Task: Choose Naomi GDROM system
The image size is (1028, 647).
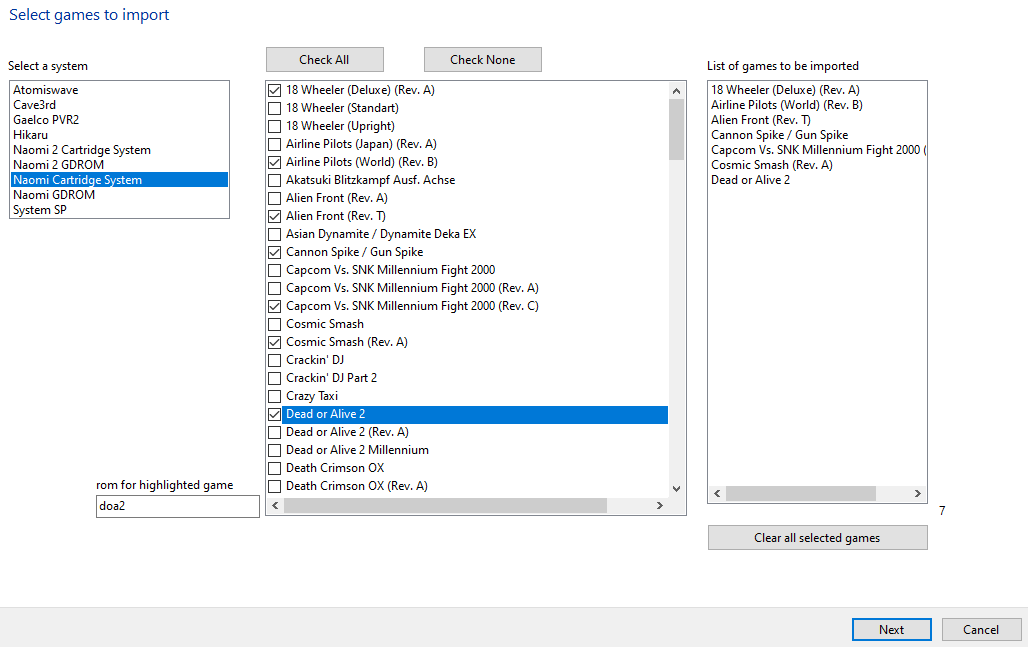Action: [119, 195]
